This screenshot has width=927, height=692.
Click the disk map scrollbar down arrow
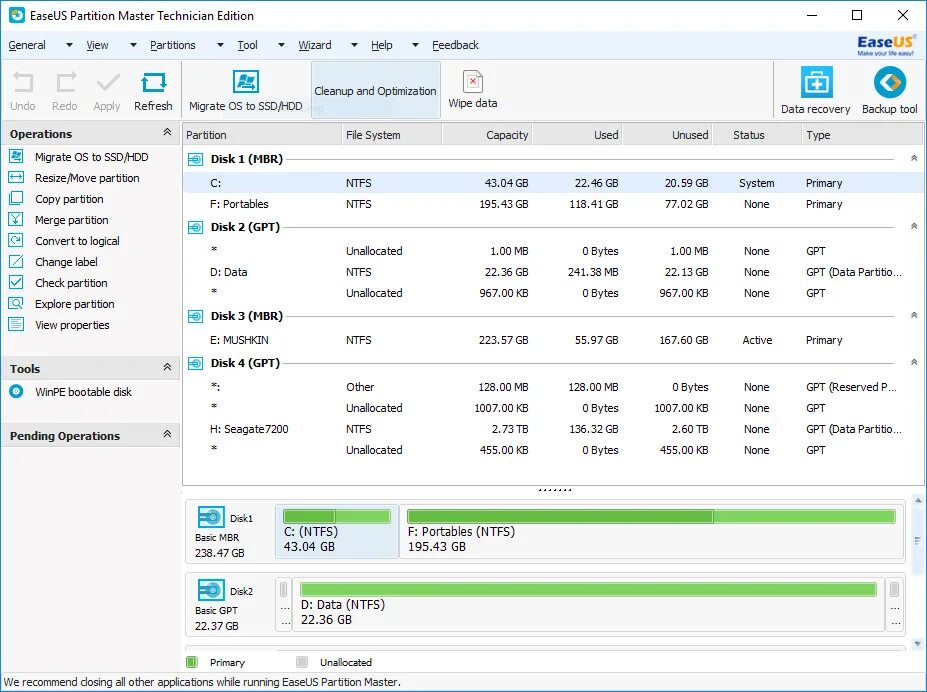pyautogui.click(x=918, y=644)
